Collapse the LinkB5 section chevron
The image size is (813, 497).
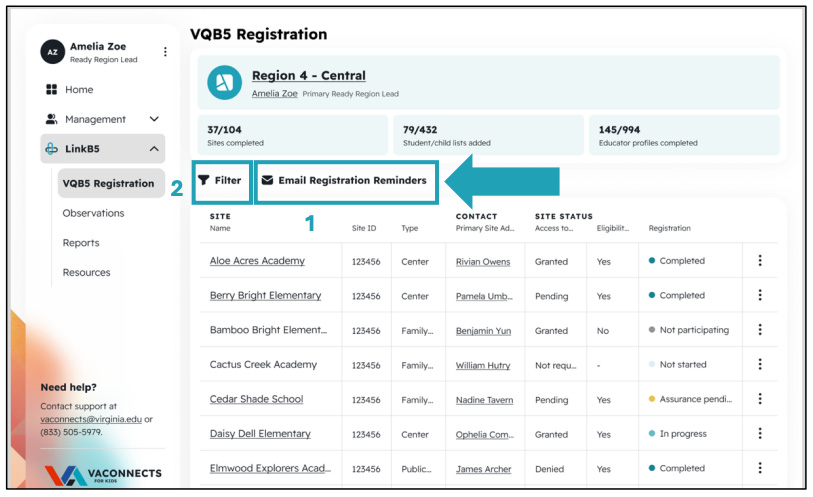coord(154,149)
